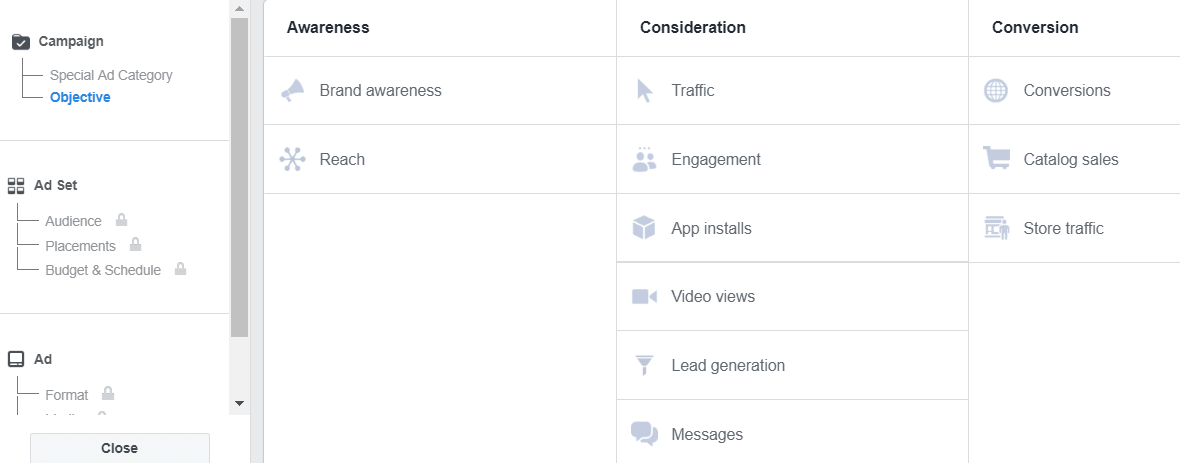Click the Conversions globe icon

[996, 91]
